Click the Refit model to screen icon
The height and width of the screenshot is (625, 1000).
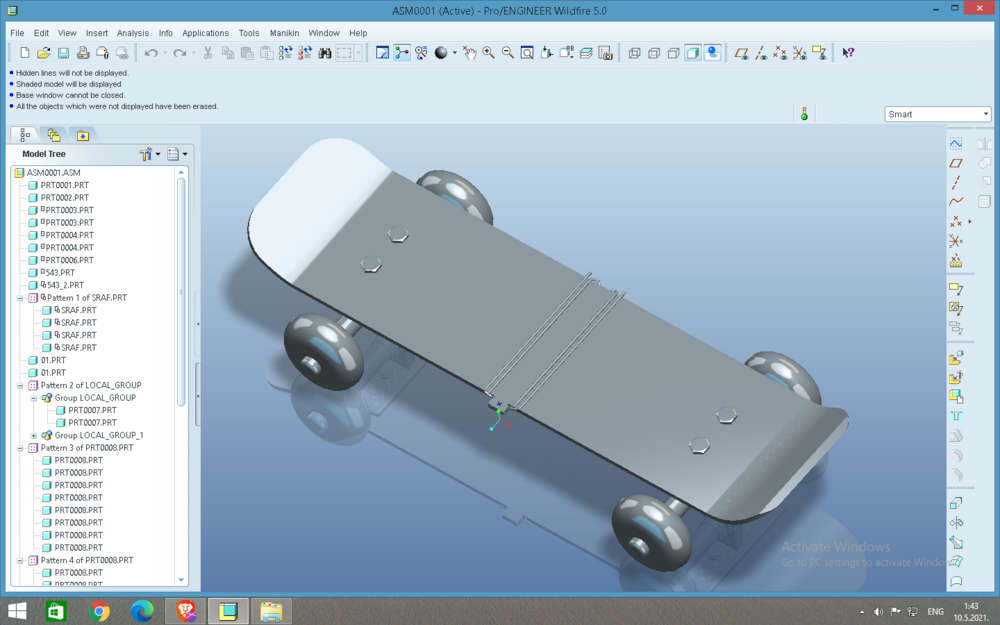pos(527,53)
